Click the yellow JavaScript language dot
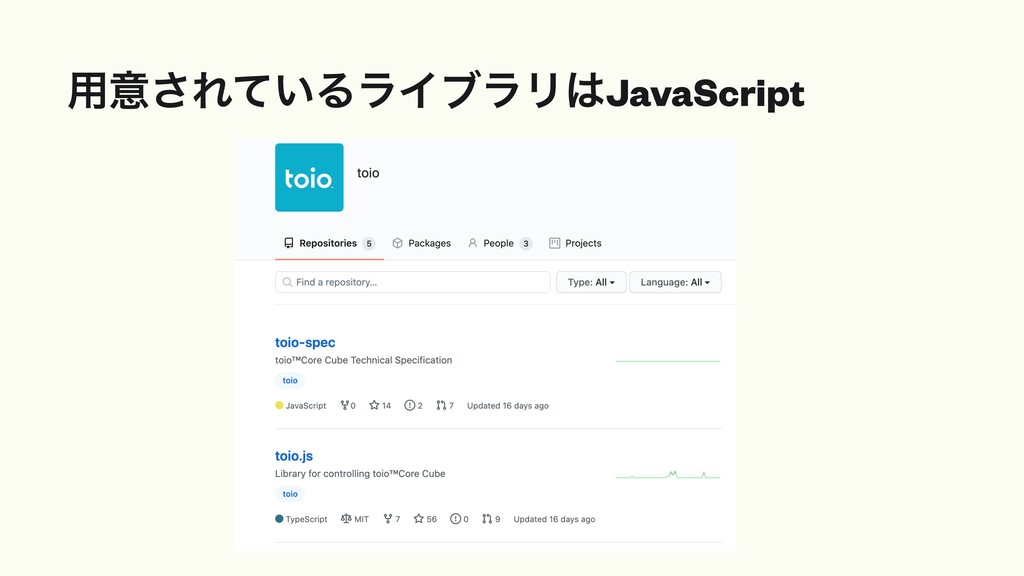1024x576 pixels. pos(279,406)
